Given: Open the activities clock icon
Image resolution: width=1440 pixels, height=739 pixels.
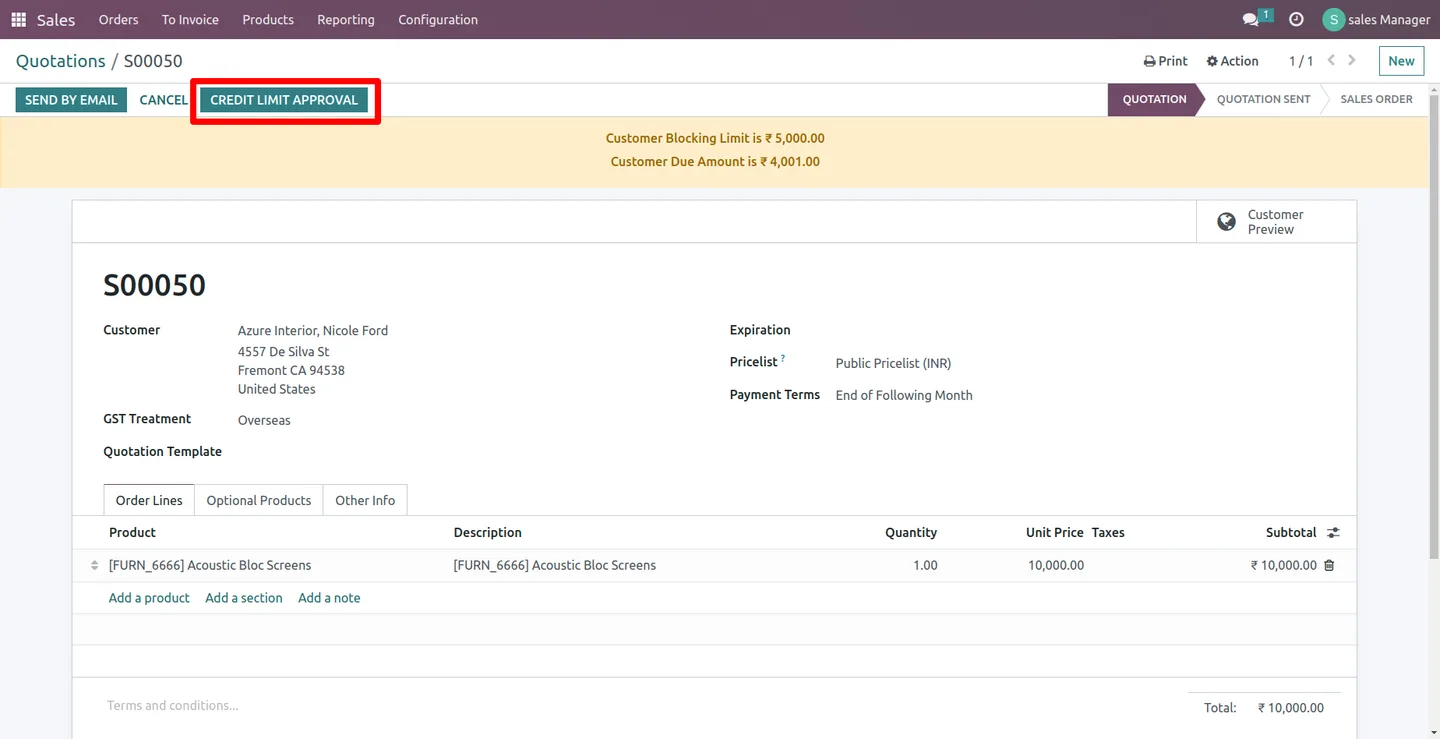Looking at the screenshot, I should click(1296, 20).
